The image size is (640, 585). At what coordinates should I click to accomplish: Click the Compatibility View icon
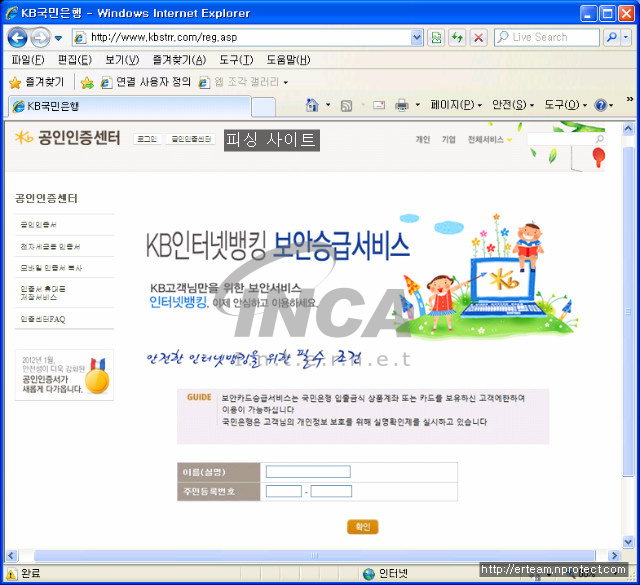[436, 38]
